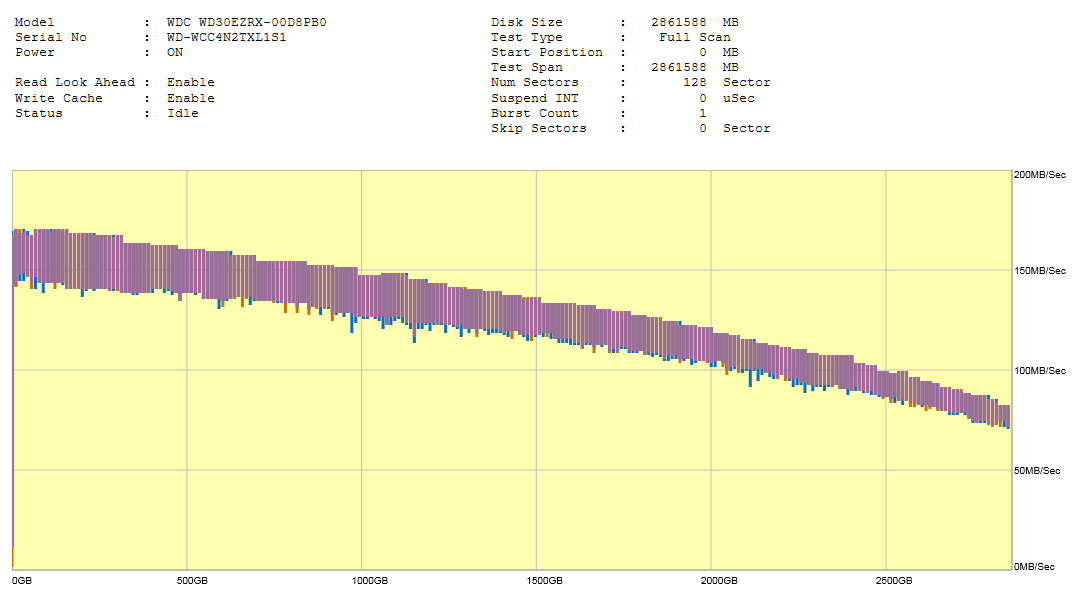Select the serial number WD-WCC4N2TXL1S1
The width and height of the screenshot is (1080, 600).
point(226,37)
